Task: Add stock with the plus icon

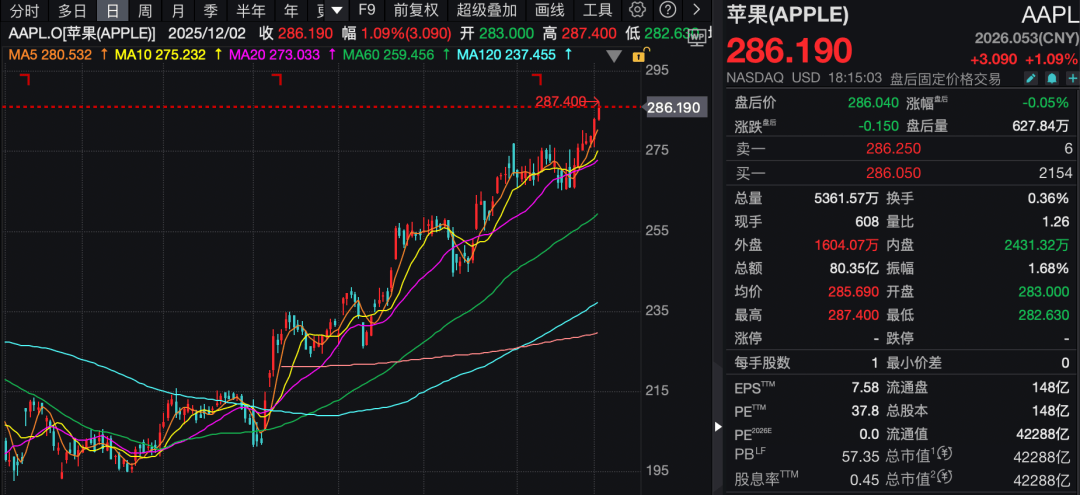Action: pos(1072,78)
